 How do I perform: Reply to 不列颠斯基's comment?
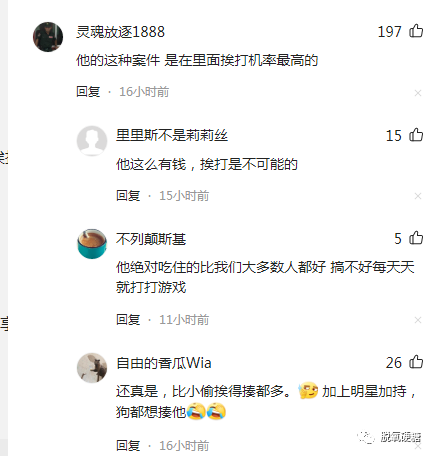[128, 320]
